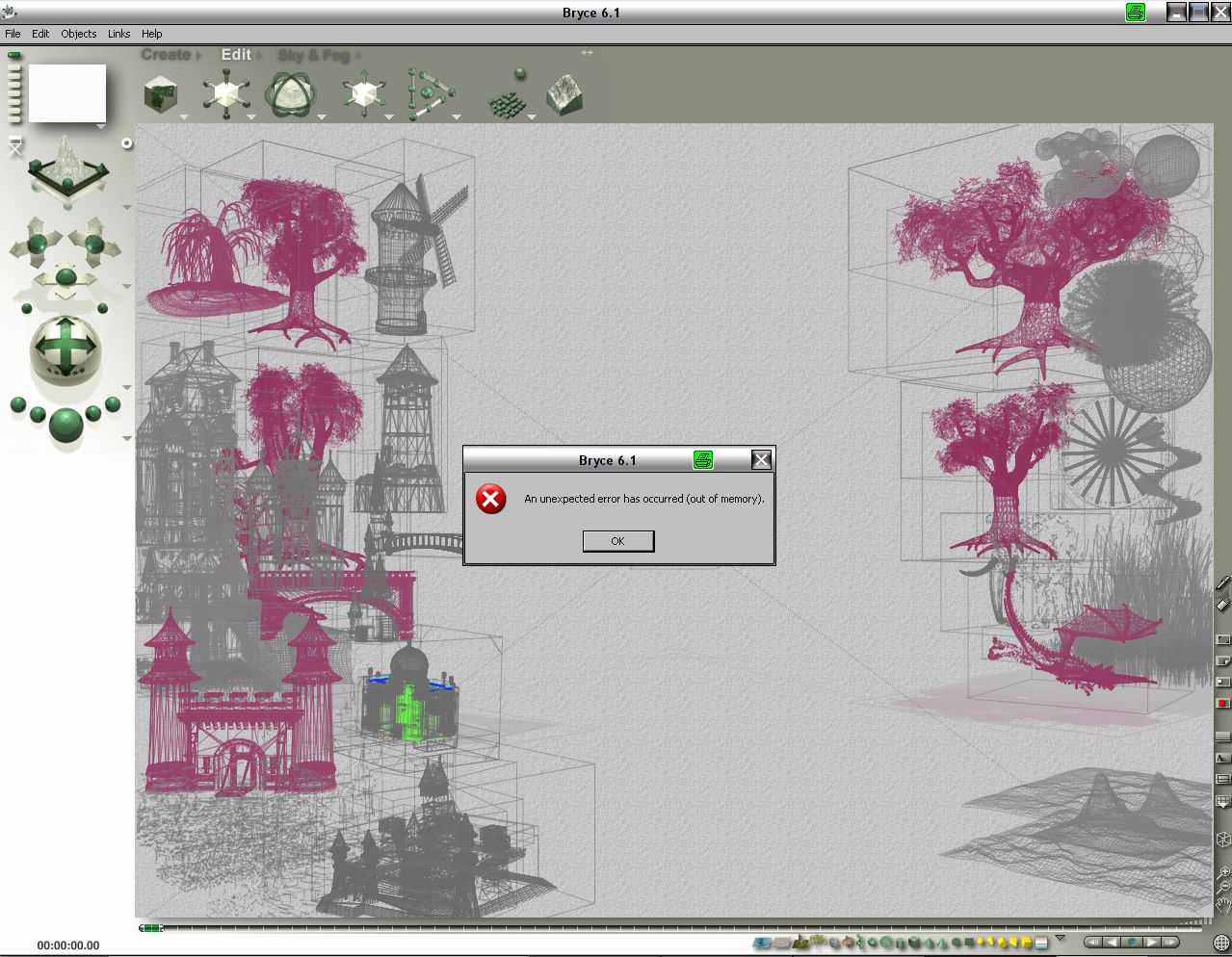Open the Links menu
The width and height of the screenshot is (1232, 957).
pos(118,33)
